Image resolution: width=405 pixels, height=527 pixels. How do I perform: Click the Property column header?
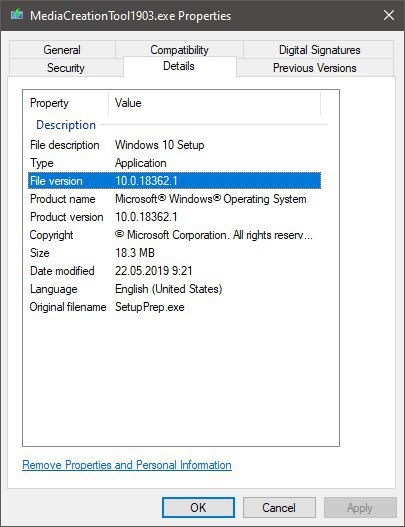click(x=66, y=103)
